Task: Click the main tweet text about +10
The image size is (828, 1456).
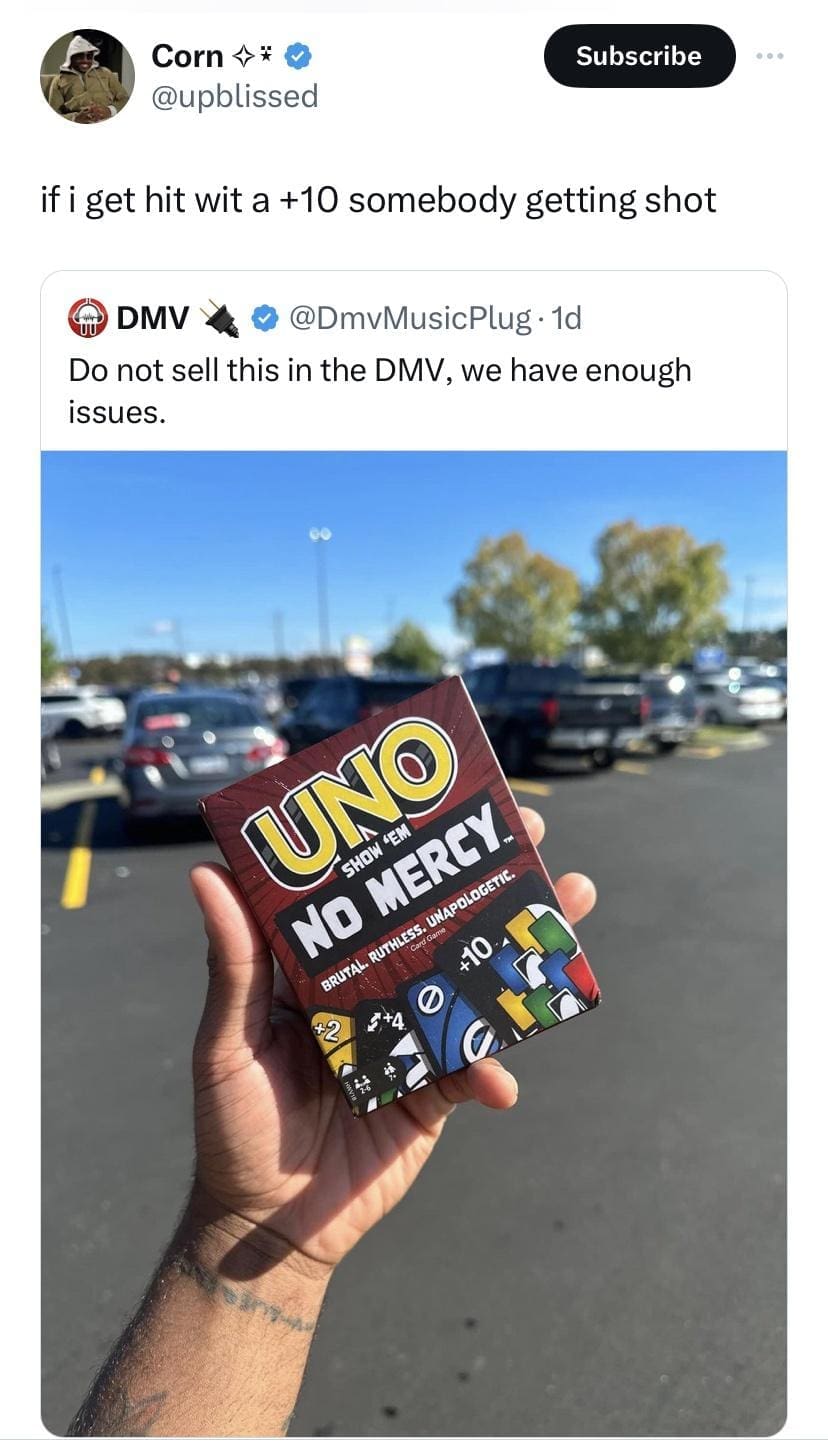Action: point(378,200)
